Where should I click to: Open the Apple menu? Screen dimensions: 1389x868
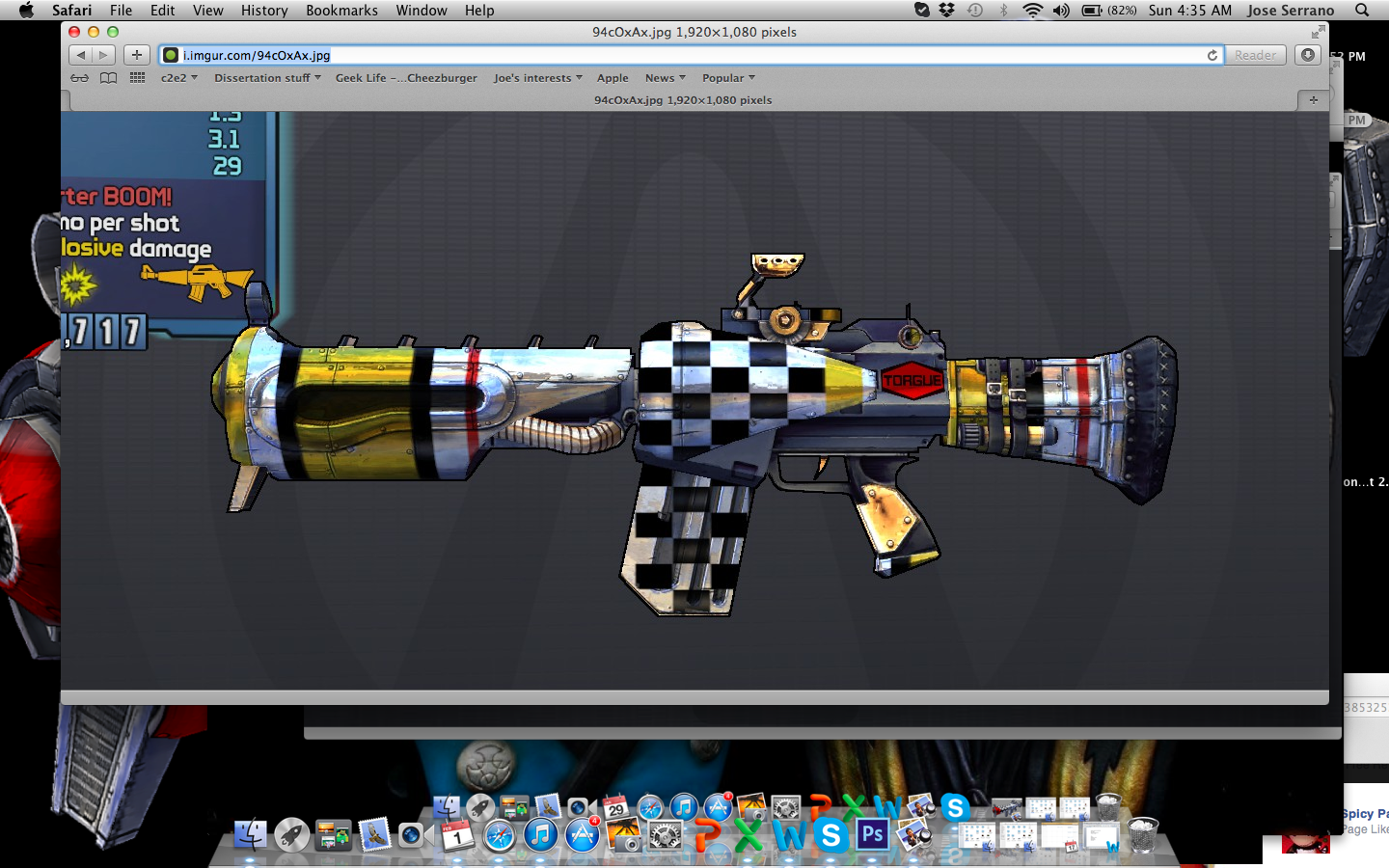click(27, 10)
